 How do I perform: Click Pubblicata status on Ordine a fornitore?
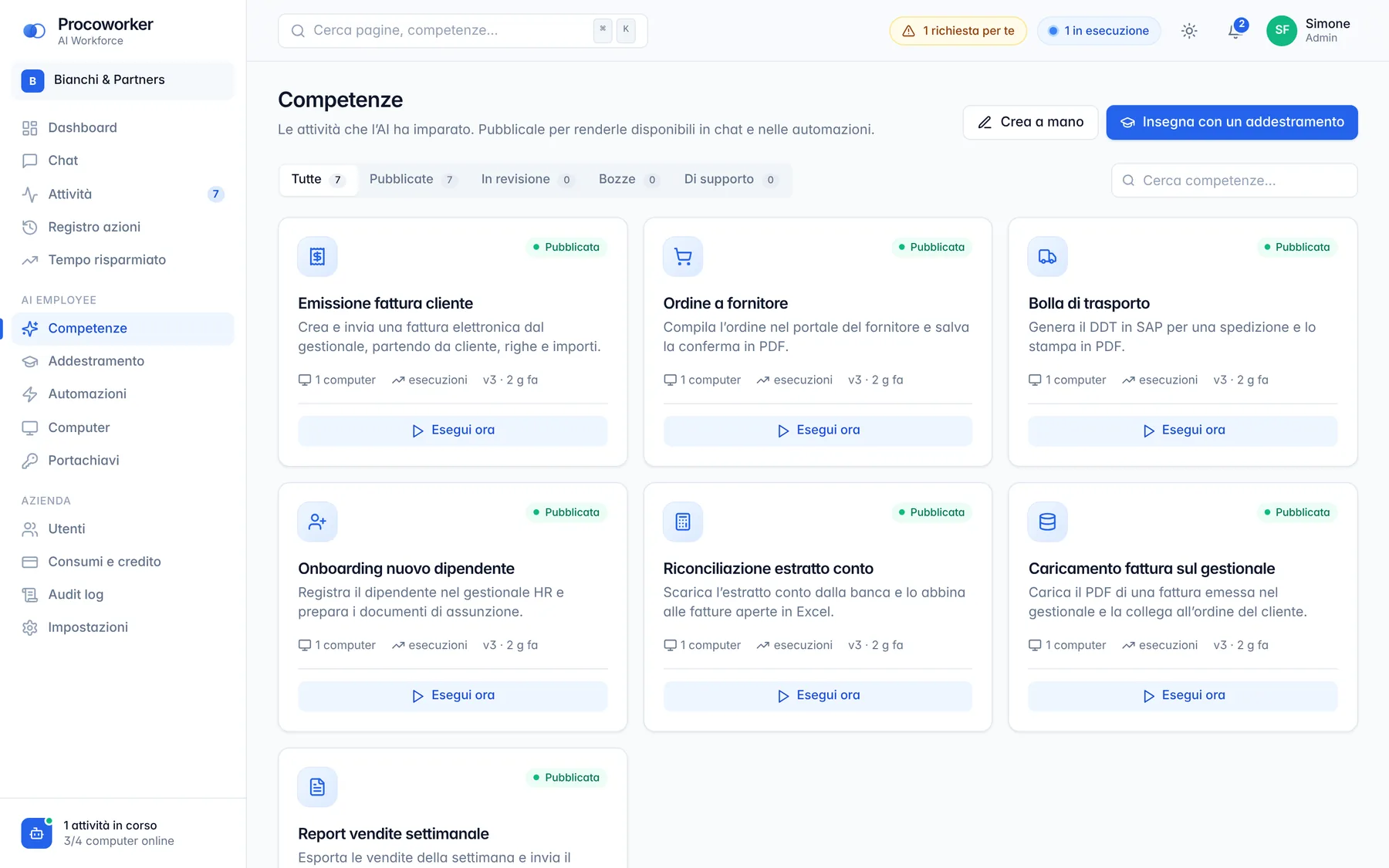point(931,248)
